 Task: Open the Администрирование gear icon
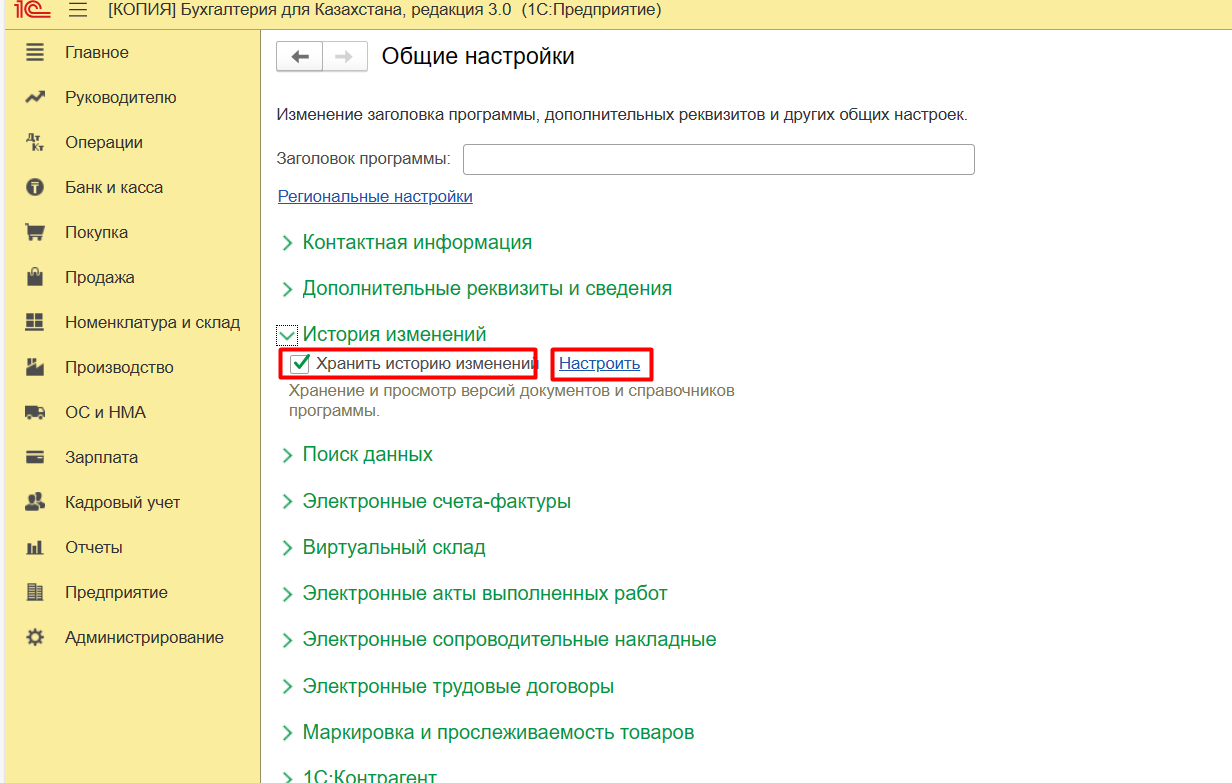tap(35, 637)
